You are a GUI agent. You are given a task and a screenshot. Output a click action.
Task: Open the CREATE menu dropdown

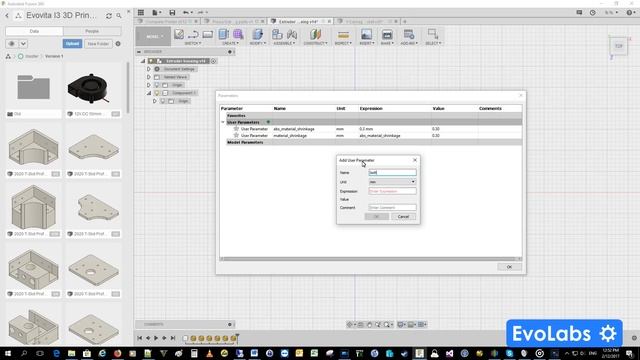point(231,43)
